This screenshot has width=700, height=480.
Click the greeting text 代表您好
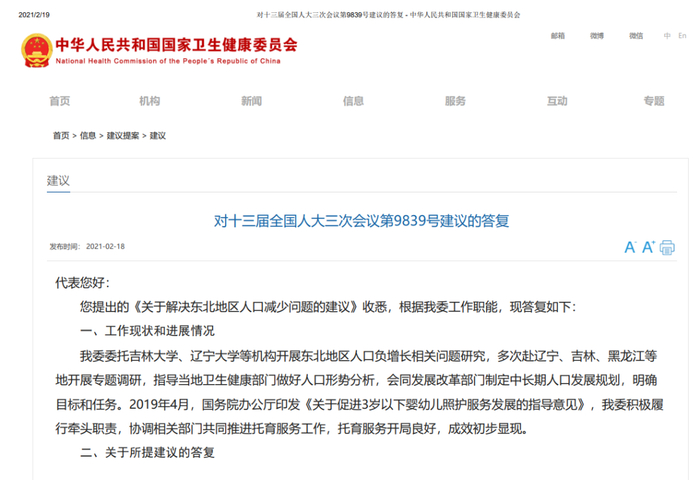click(x=83, y=283)
